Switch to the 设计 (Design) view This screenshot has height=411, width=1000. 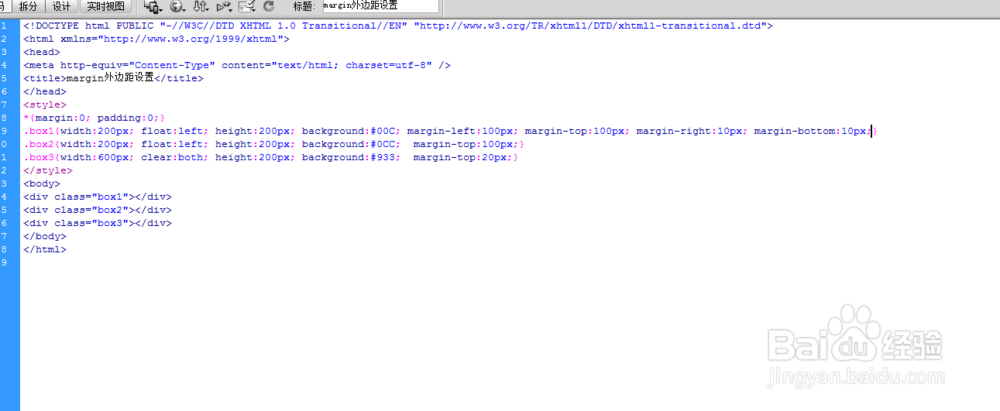(61, 6)
